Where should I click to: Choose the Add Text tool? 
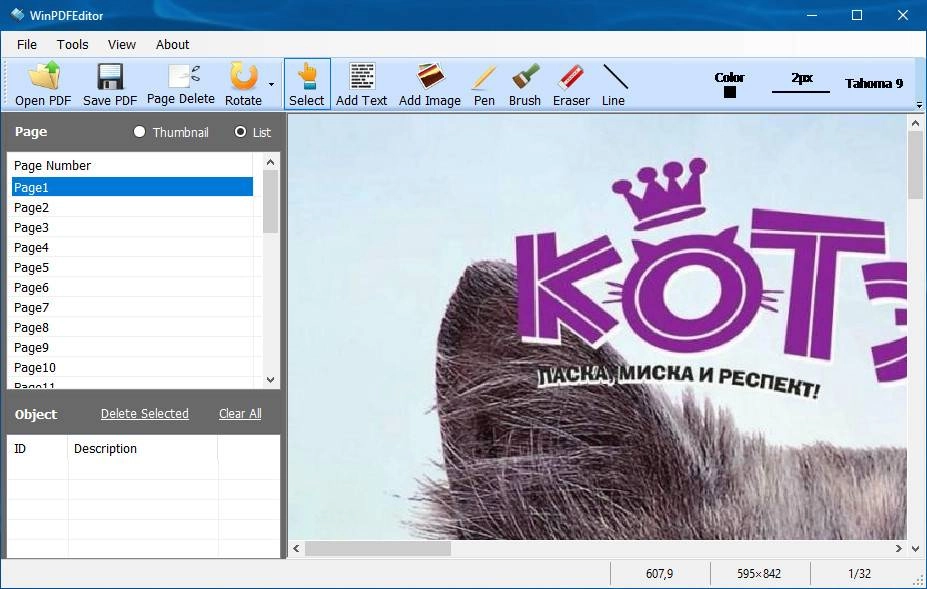coord(362,84)
